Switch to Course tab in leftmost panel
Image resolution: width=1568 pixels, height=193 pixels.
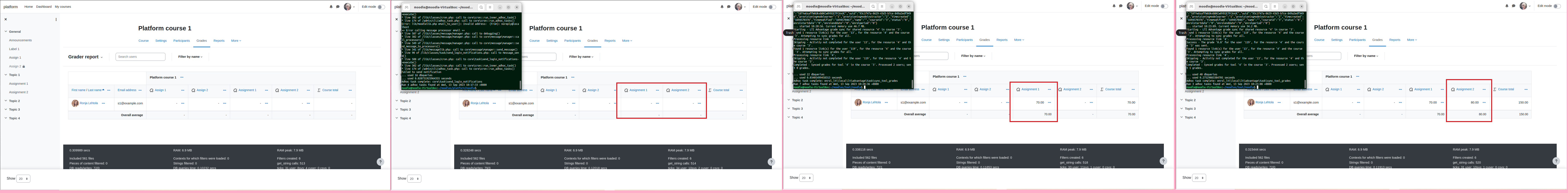pyautogui.click(x=144, y=41)
